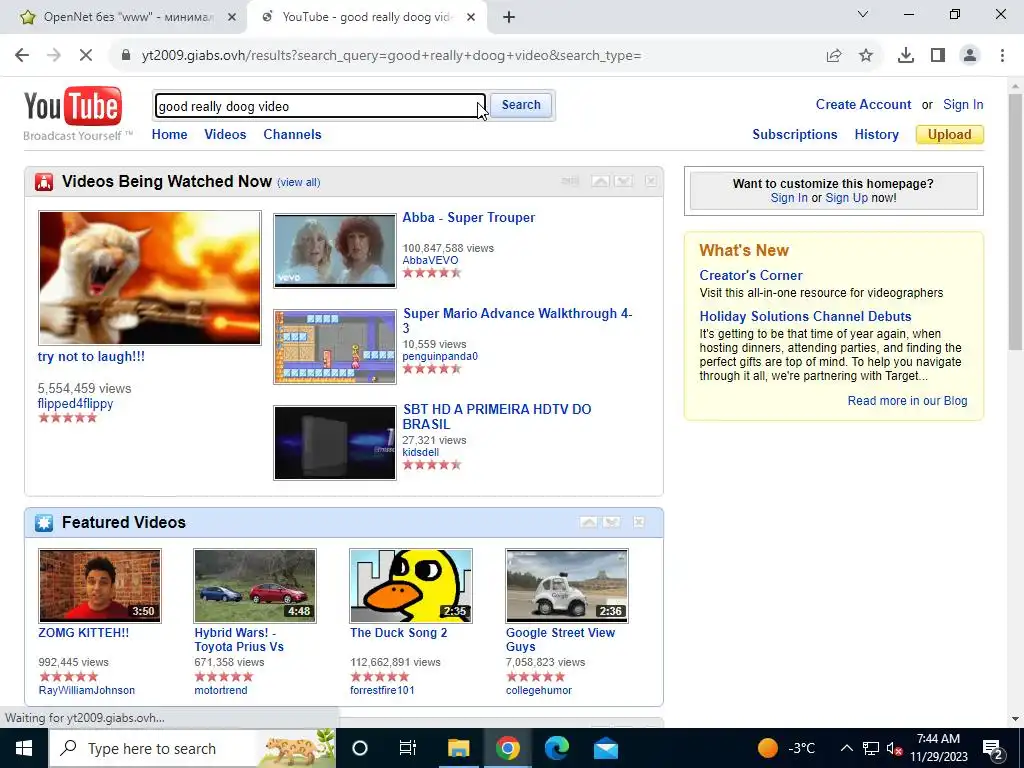Bookmark this page with the star icon
The image size is (1024, 768).
click(x=866, y=56)
